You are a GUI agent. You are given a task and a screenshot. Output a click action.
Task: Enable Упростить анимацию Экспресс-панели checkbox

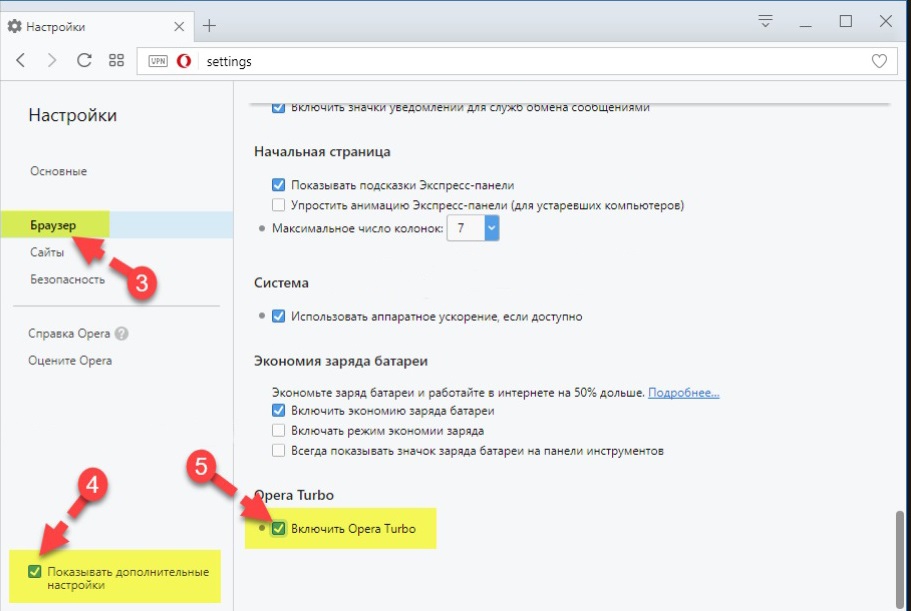point(278,204)
